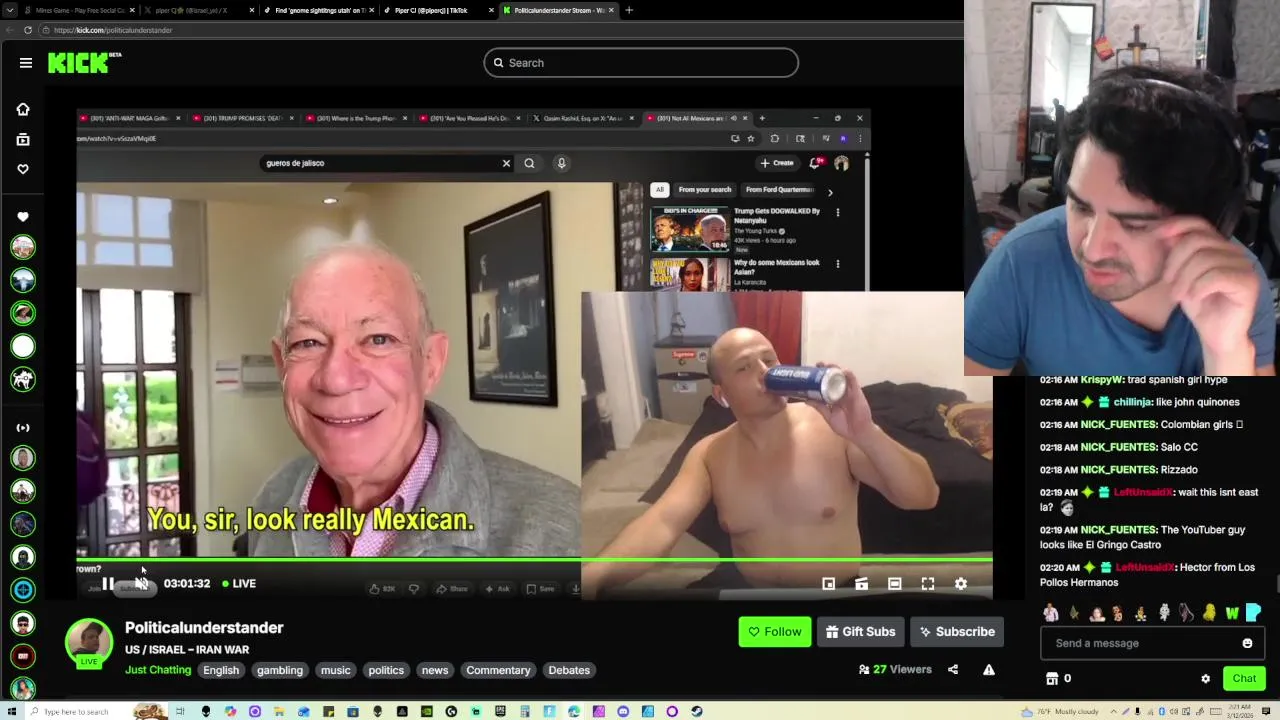Pause the live stream
This screenshot has width=1280, height=720.
tap(108, 584)
